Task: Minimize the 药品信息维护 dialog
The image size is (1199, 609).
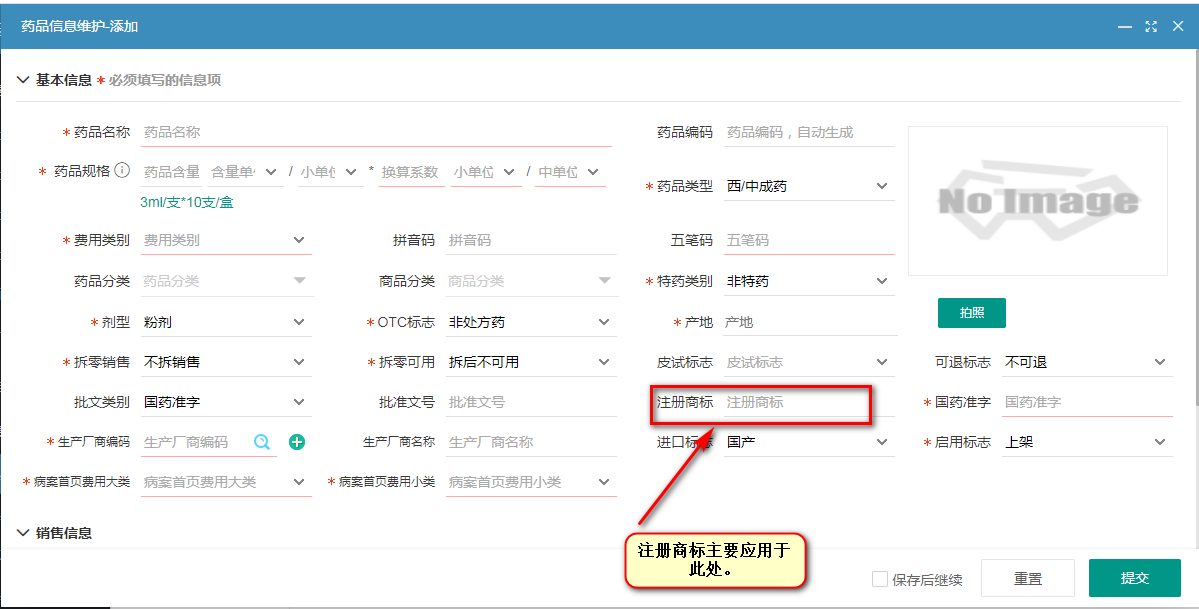Action: tap(1125, 27)
